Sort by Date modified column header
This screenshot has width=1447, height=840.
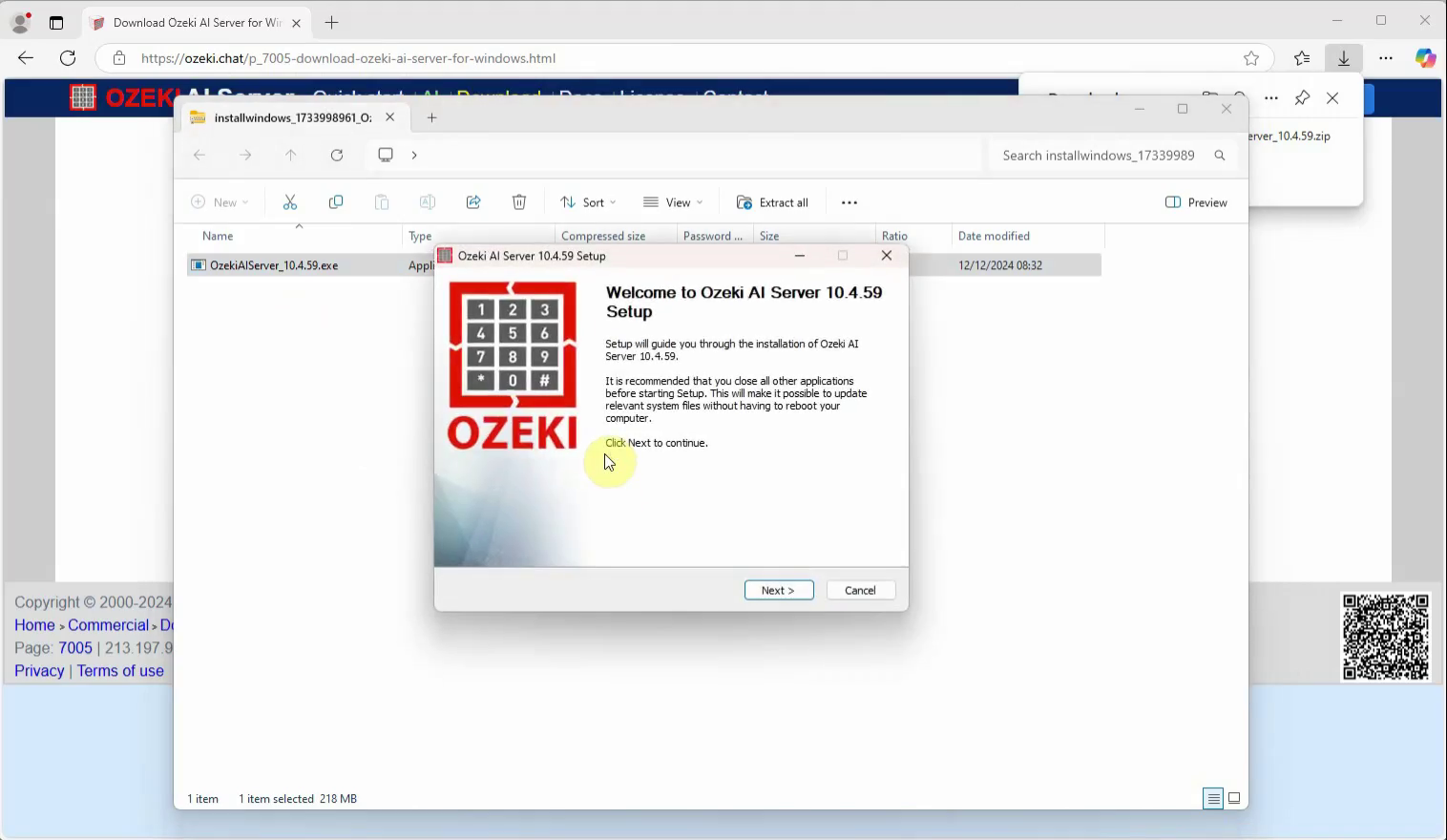tap(994, 236)
